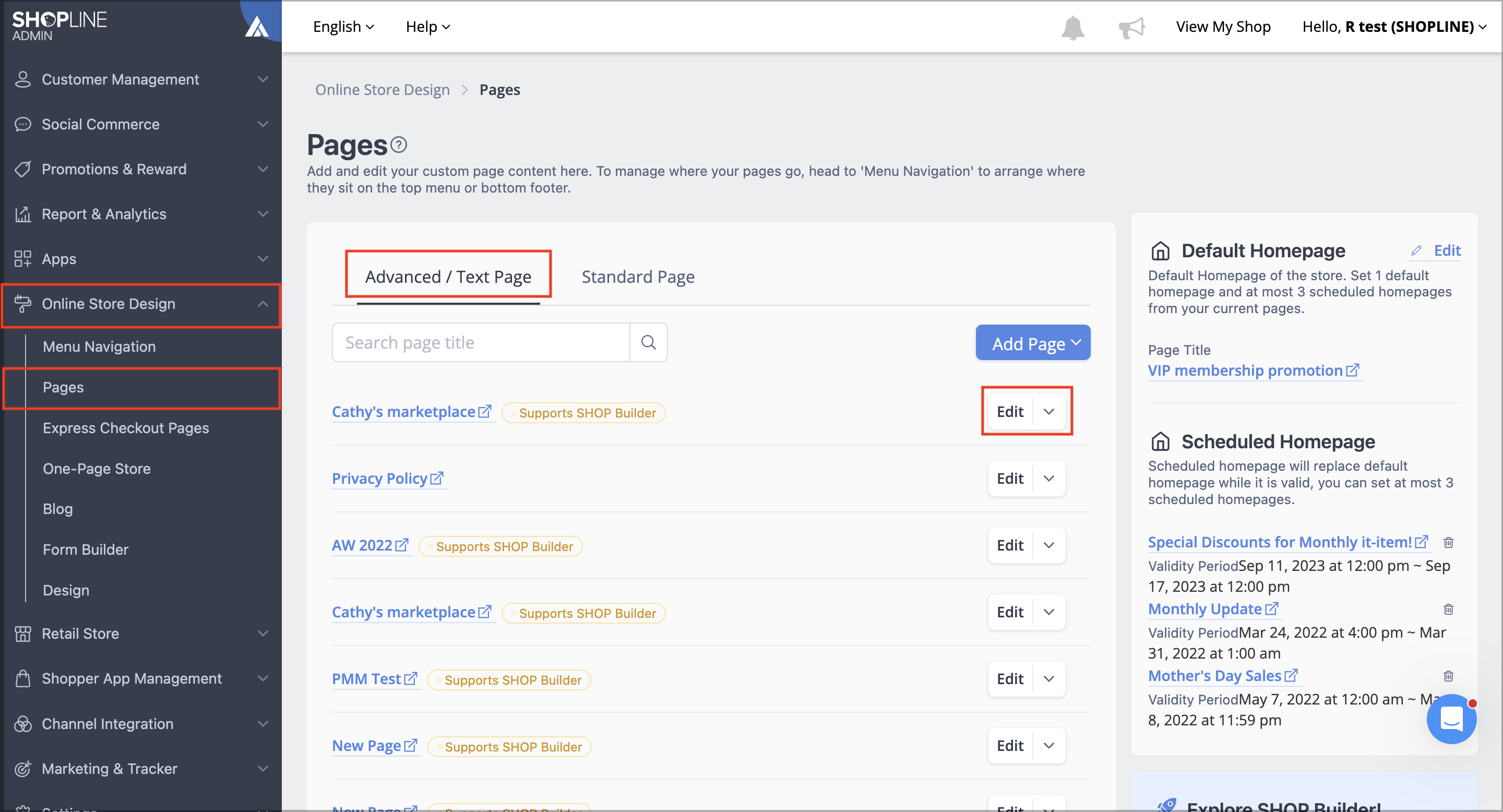Click Edit for the AW 2022 page

click(x=1010, y=545)
